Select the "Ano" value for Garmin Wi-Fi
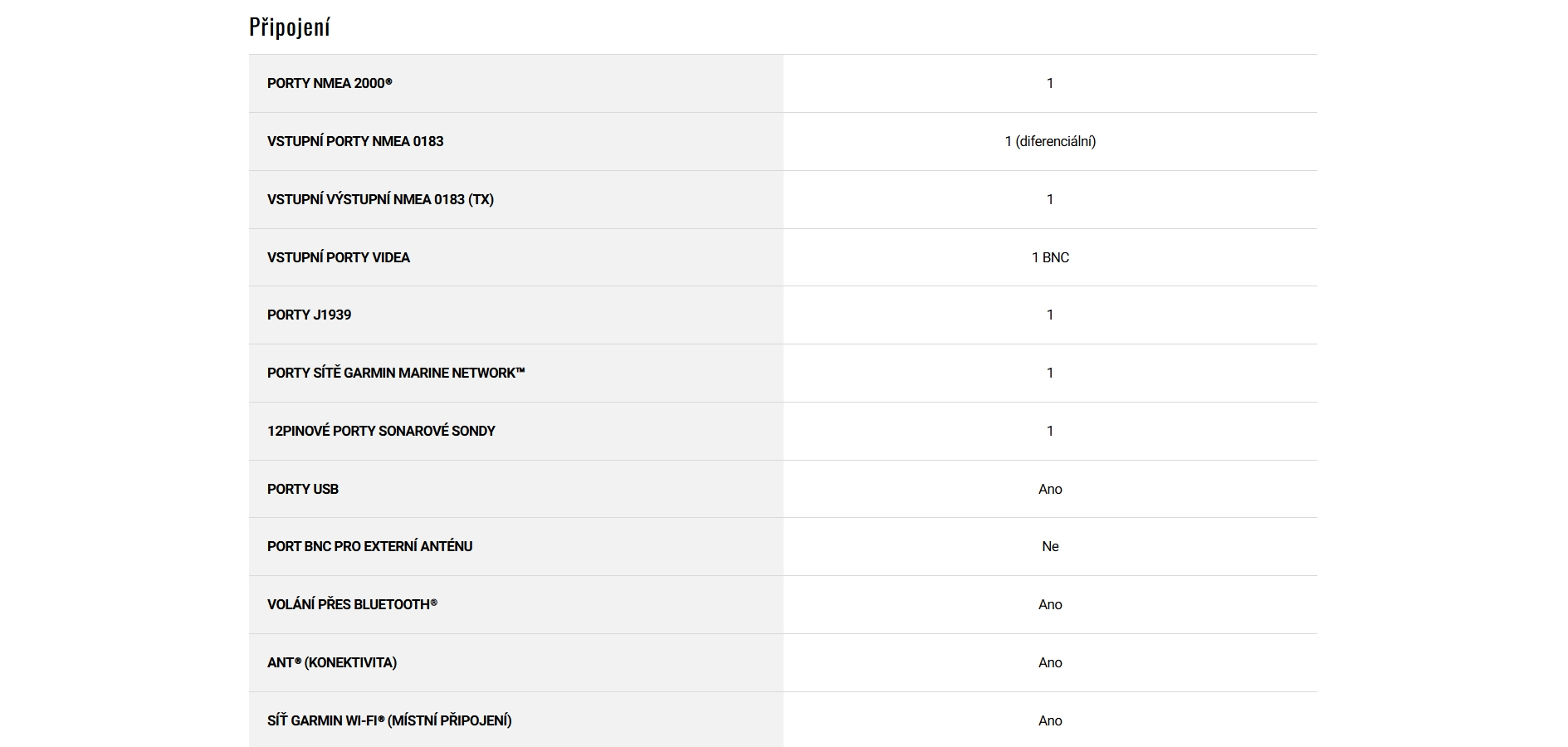 pos(1050,720)
